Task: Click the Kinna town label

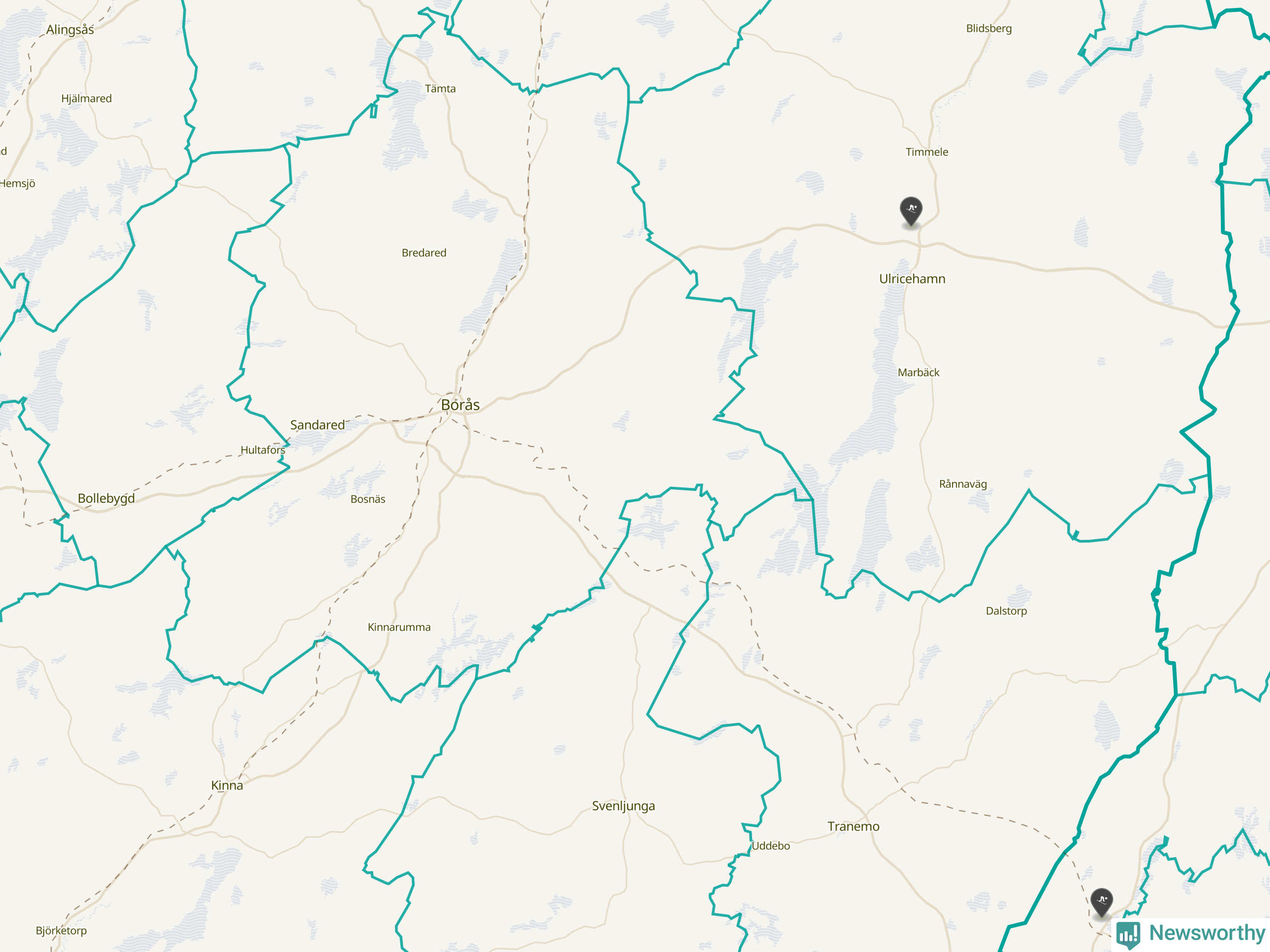Action: click(x=227, y=785)
